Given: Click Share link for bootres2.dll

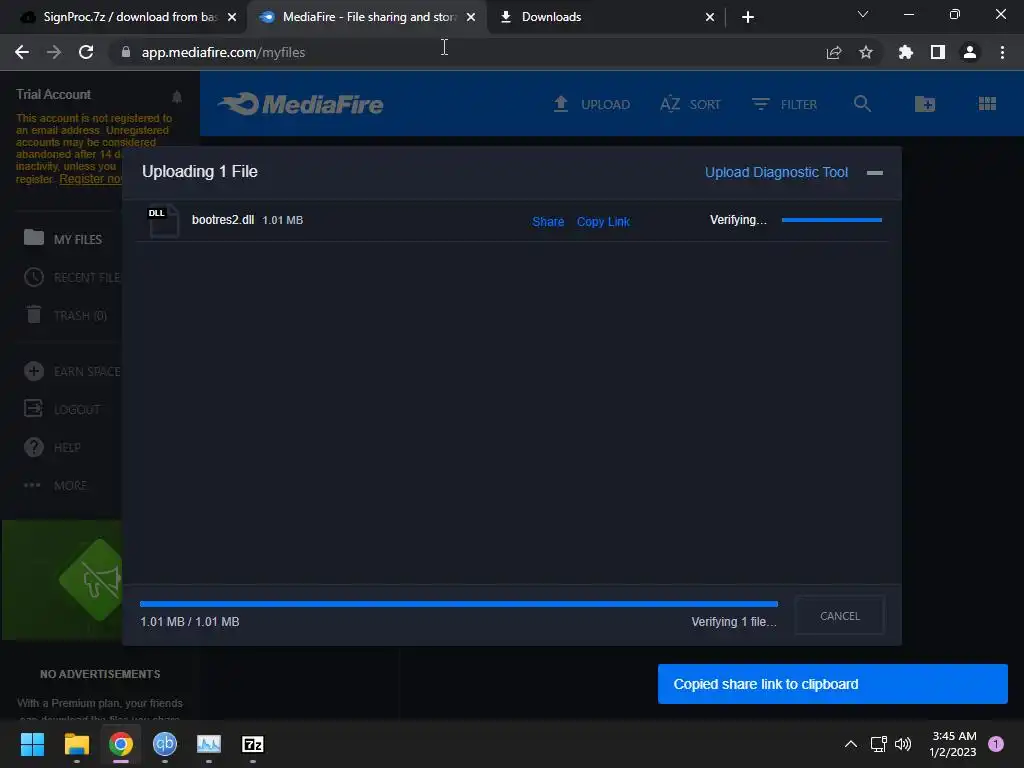Looking at the screenshot, I should pyautogui.click(x=548, y=221).
